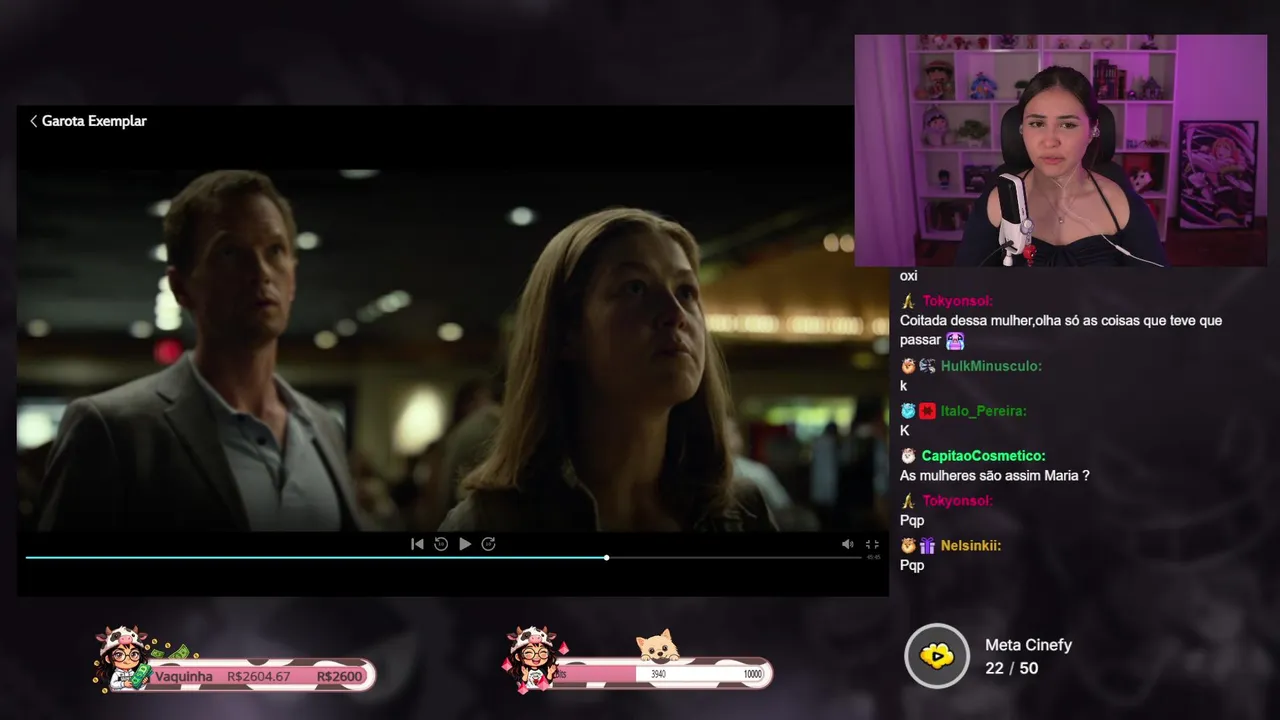Click Nelsinkii's gift badge icon
Image resolution: width=1280 pixels, height=720 pixels.
pos(927,546)
